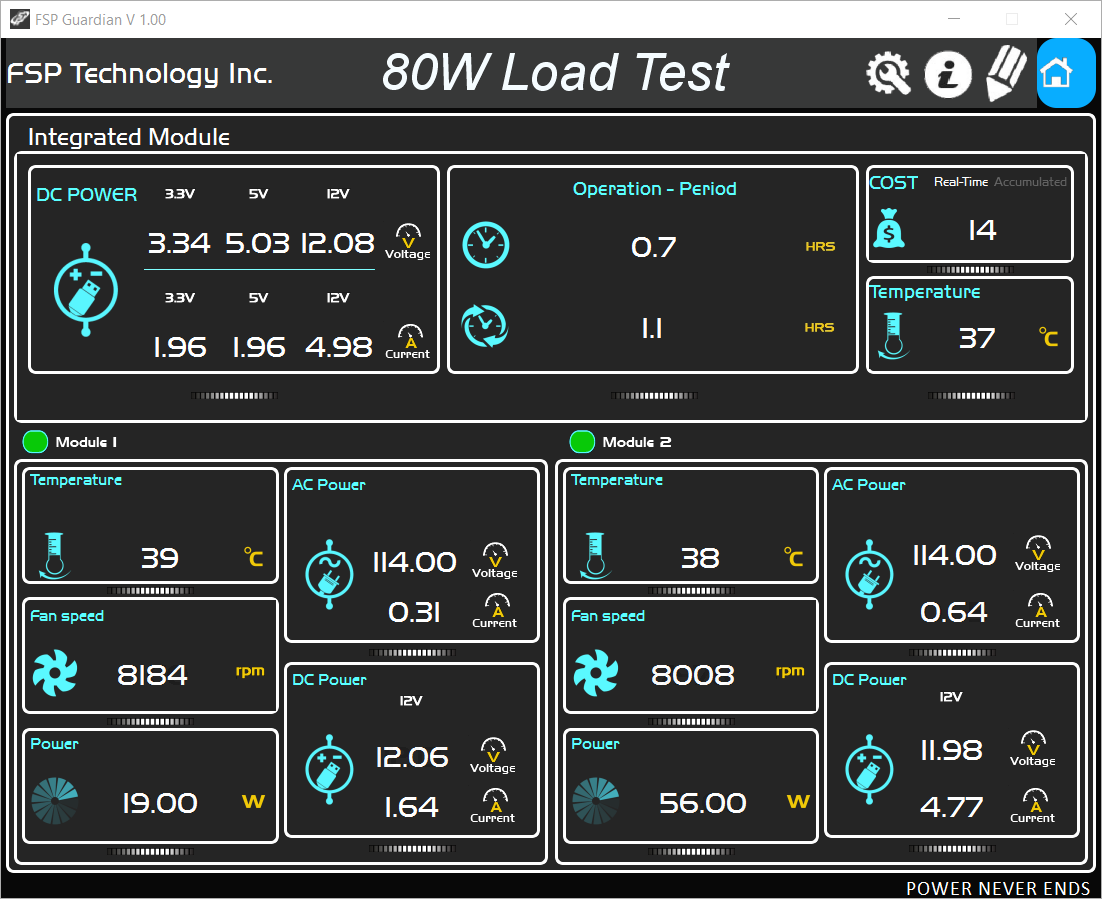The width and height of the screenshot is (1102, 899).
Task: Click the slider bar under Operation-Period panel
Action: tap(654, 396)
